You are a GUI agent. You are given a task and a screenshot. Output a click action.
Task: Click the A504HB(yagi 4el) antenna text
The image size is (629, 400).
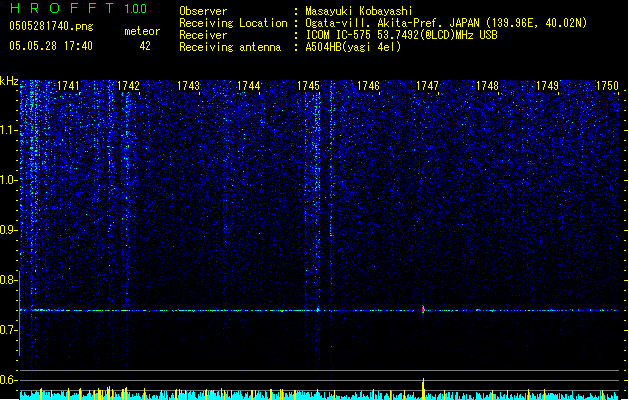tap(353, 47)
